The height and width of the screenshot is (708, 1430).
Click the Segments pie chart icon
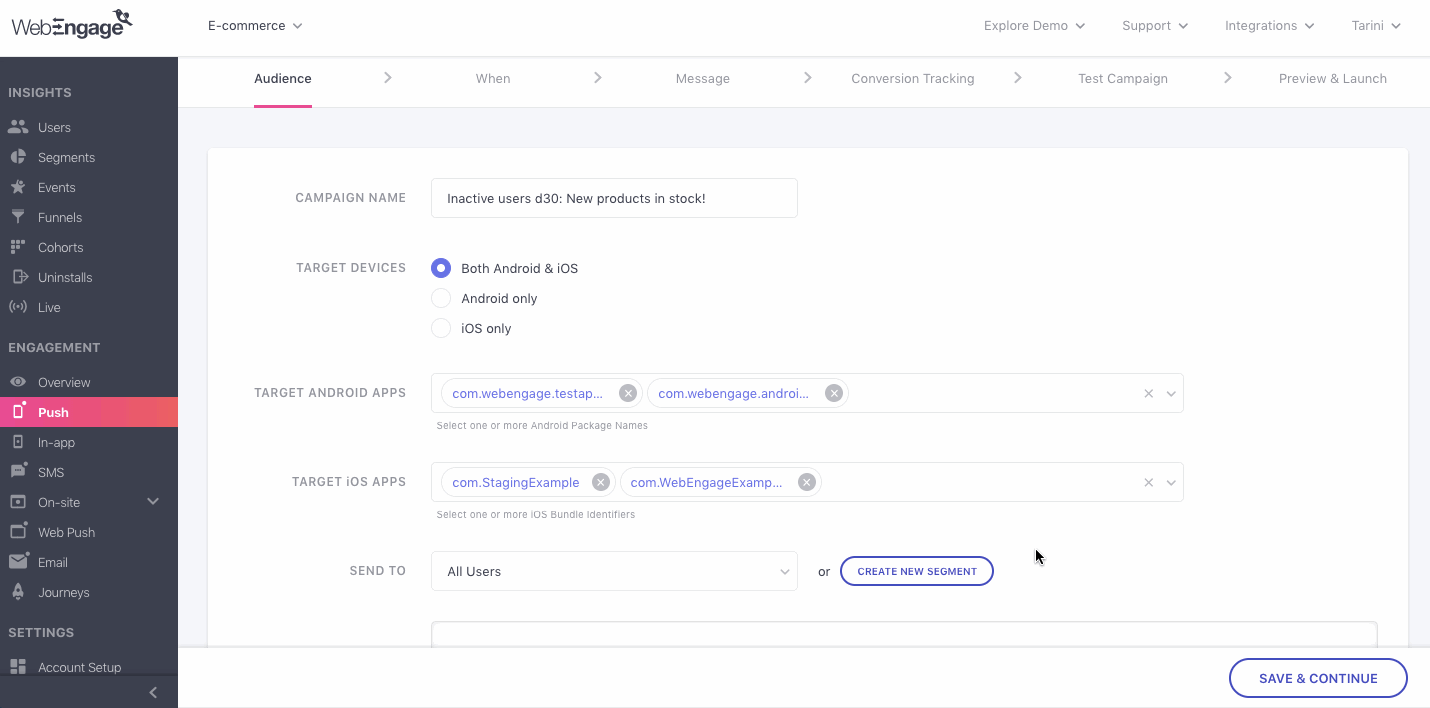point(18,157)
